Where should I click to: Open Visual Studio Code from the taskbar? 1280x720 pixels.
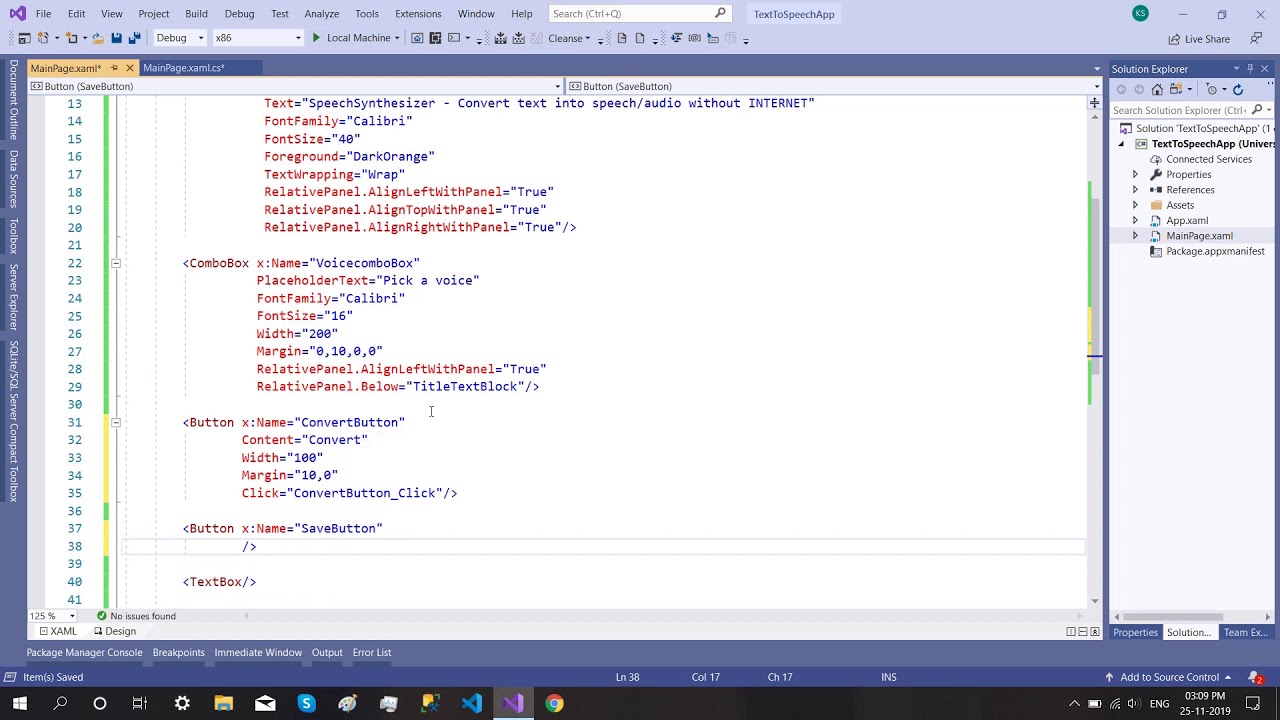coord(472,704)
